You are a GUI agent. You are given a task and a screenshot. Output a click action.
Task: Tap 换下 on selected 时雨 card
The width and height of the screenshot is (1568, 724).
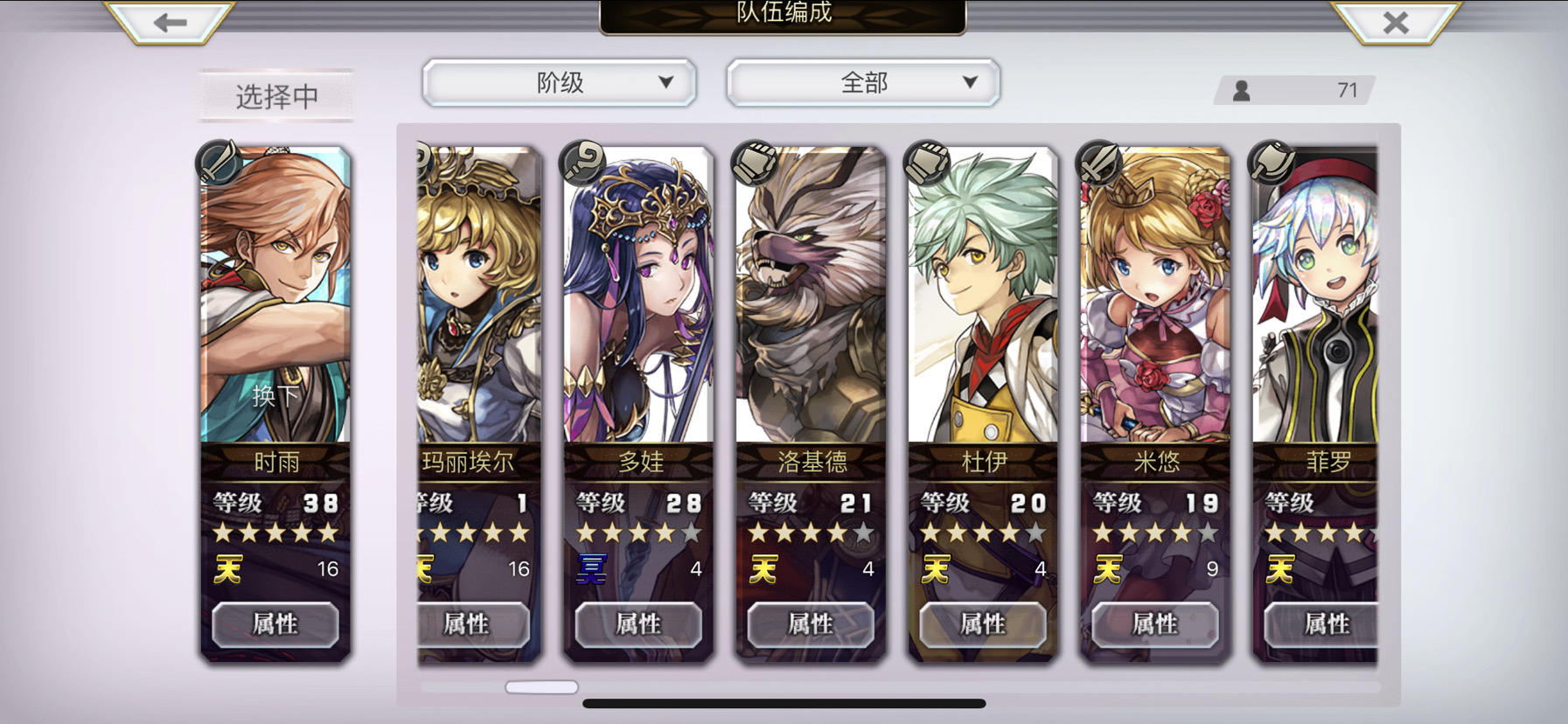275,395
